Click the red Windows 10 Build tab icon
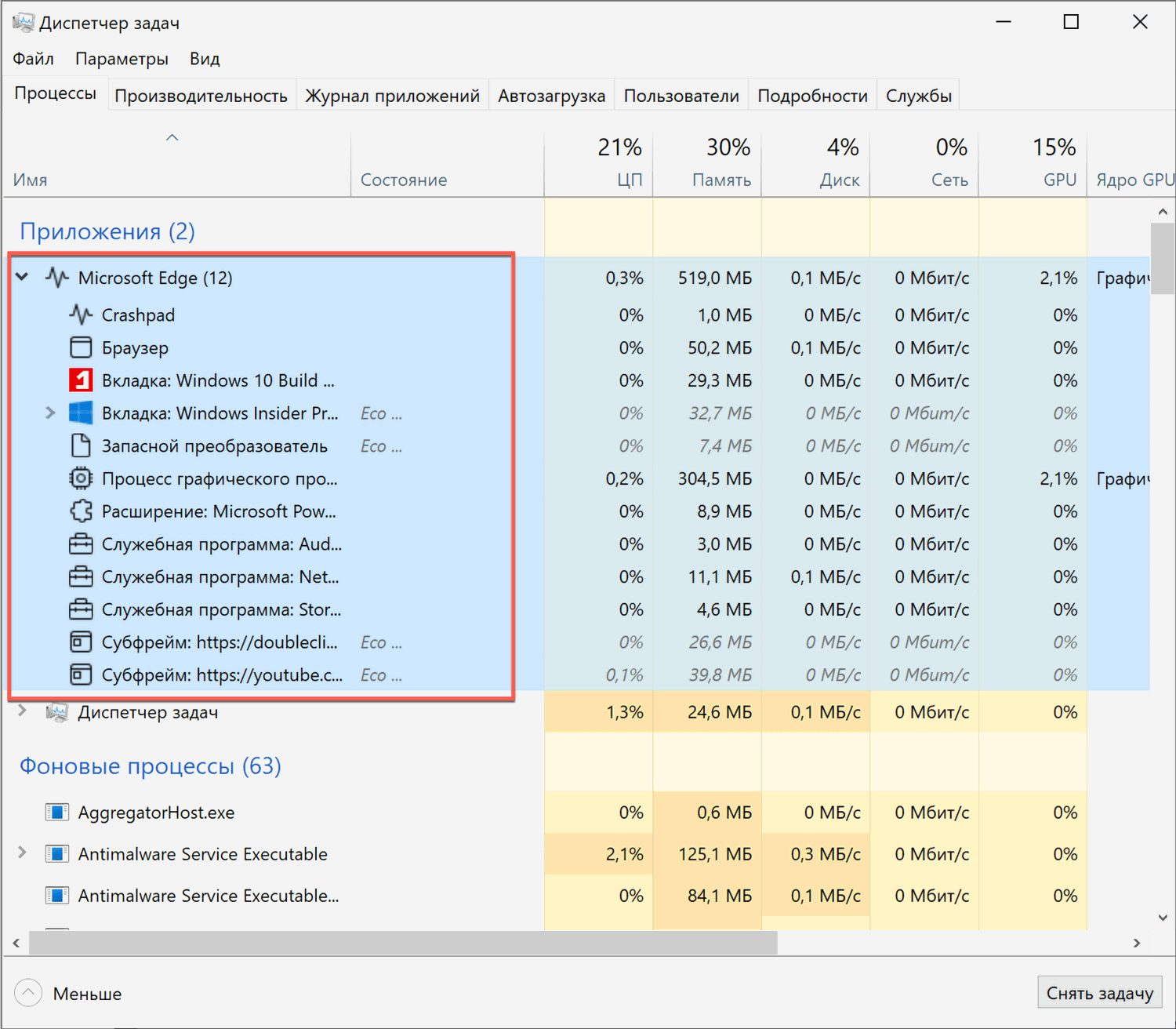Image resolution: width=1176 pixels, height=1029 pixels. pyautogui.click(x=81, y=380)
